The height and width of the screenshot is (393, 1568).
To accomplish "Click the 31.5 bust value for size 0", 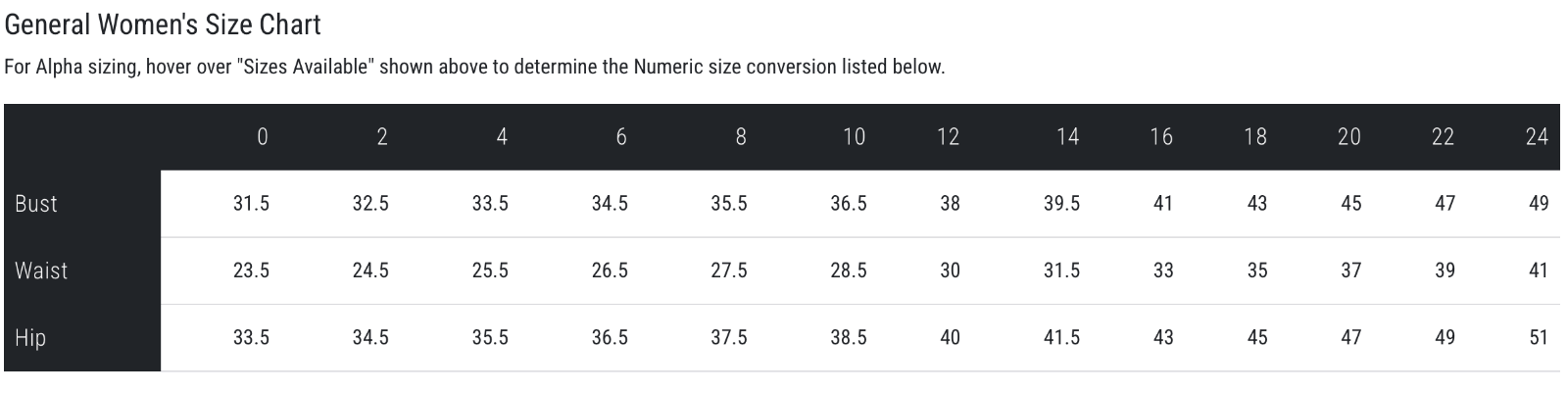I will point(252,204).
